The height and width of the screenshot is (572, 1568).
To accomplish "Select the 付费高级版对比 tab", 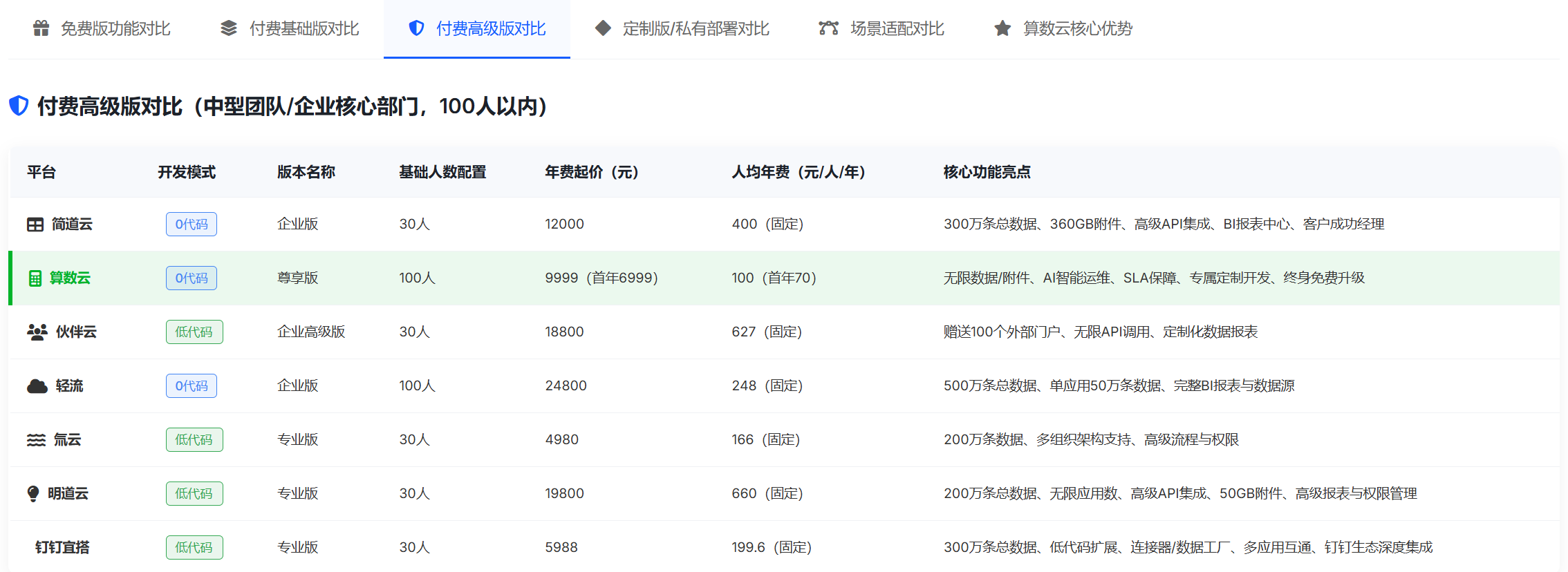I will pyautogui.click(x=490, y=28).
